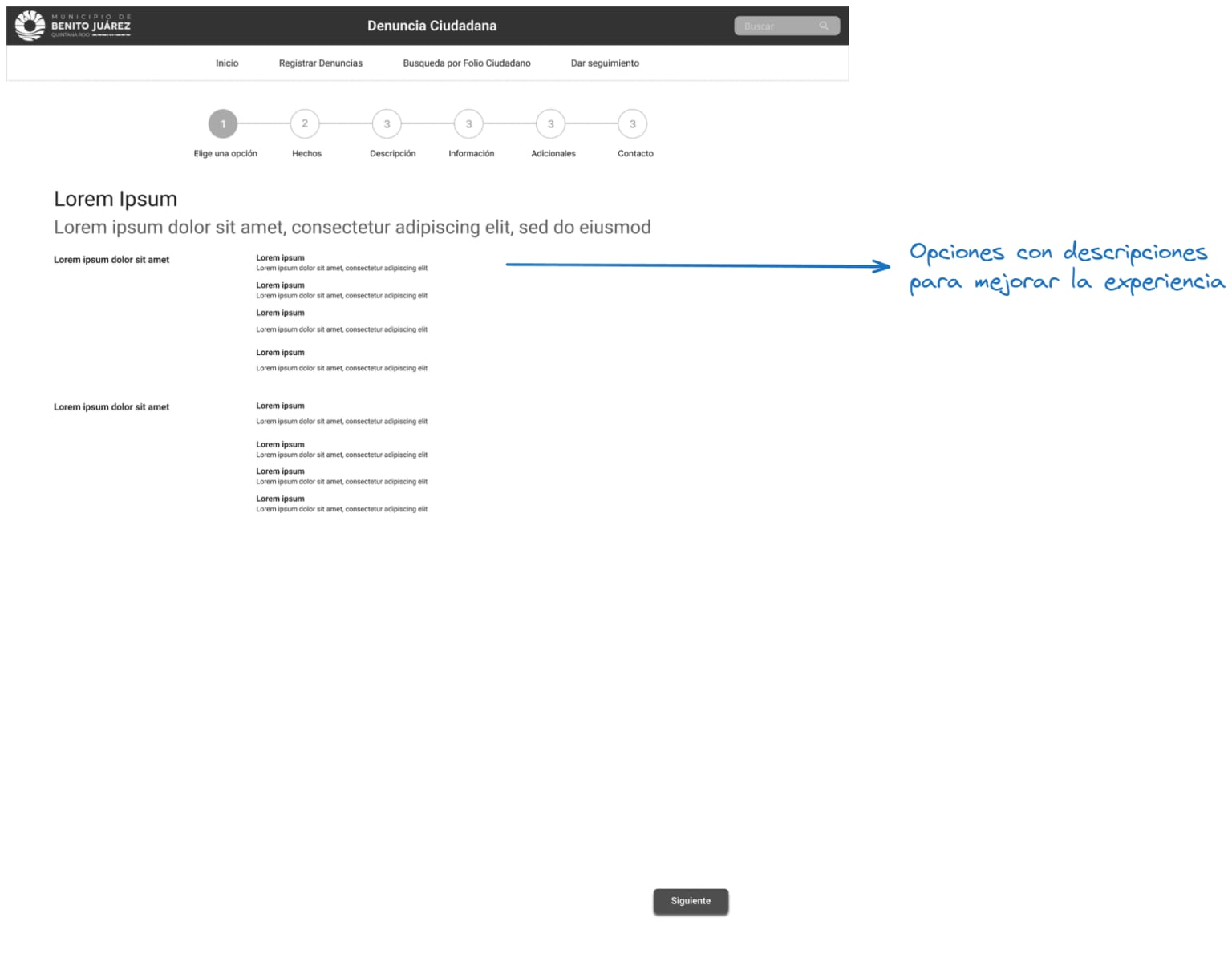Viewport: 1232px width, 958px height.
Task: Choose the second option in the top group
Action: click(x=280, y=285)
